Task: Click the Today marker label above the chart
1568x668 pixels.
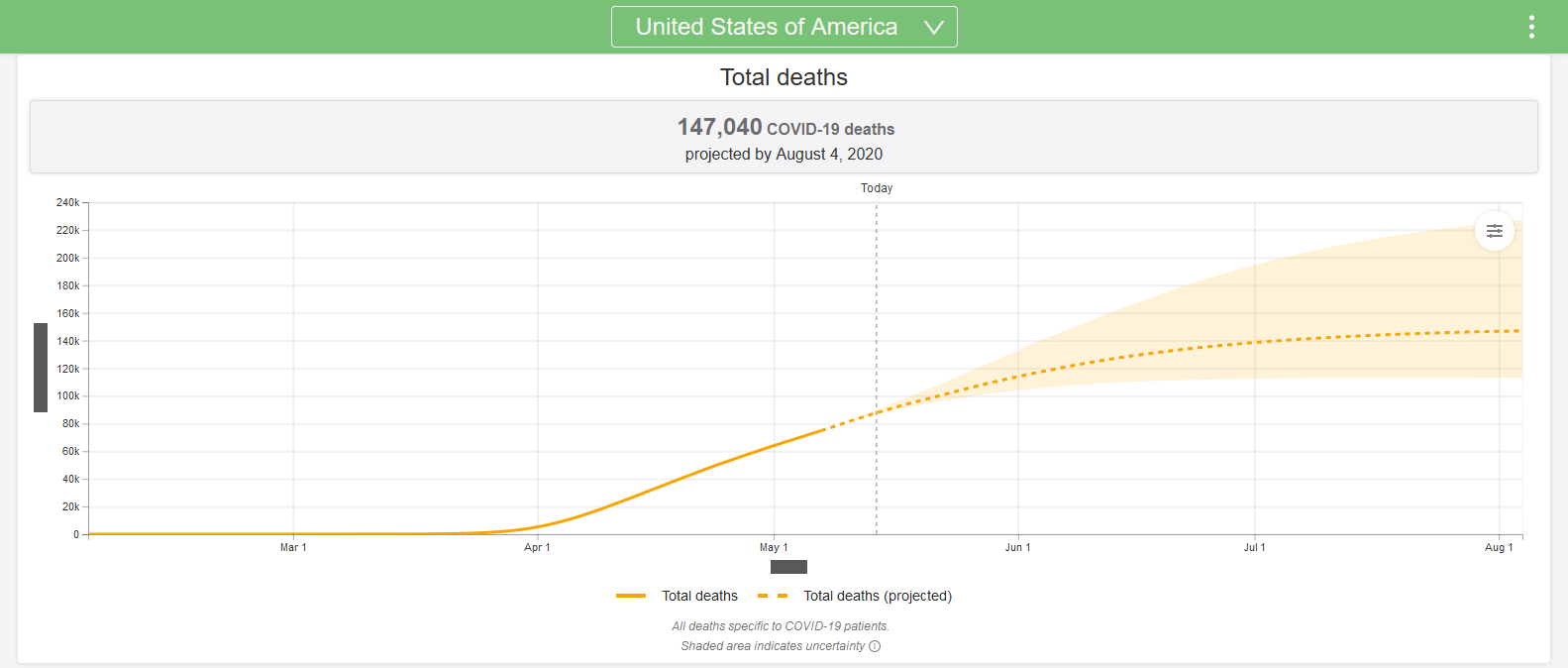Action: point(877,188)
